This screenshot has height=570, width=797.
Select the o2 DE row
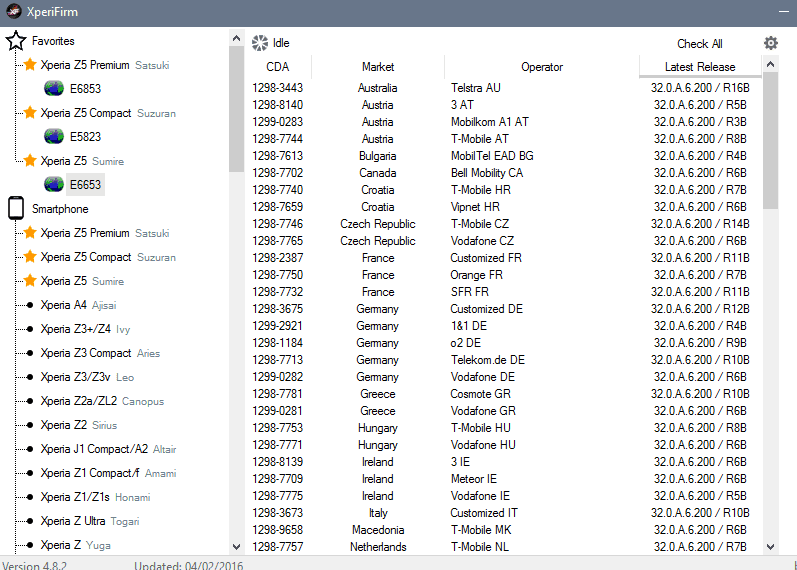pos(504,343)
